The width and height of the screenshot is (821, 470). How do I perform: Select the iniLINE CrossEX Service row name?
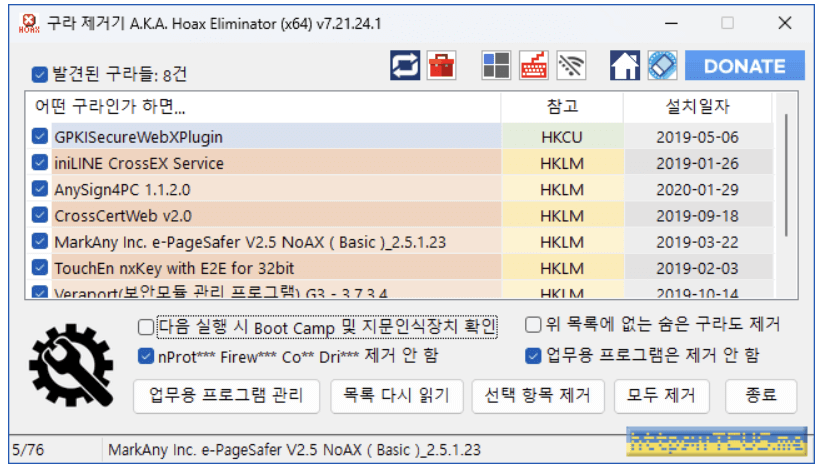139,163
